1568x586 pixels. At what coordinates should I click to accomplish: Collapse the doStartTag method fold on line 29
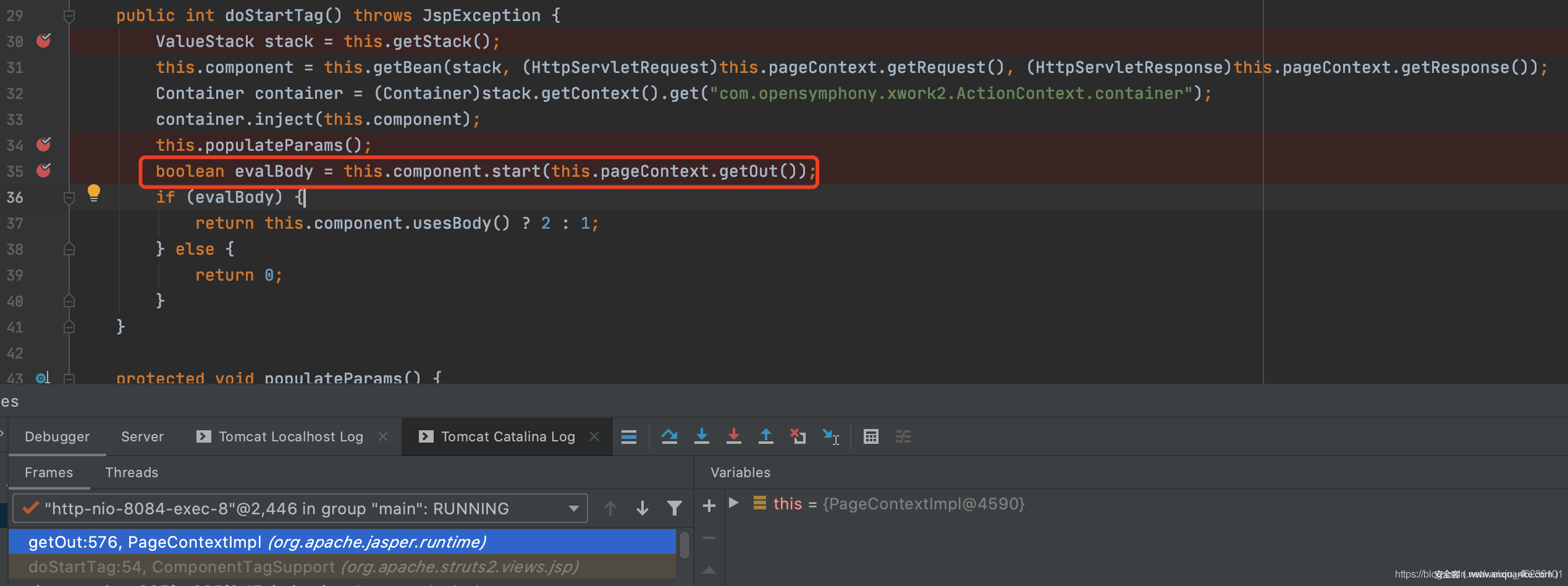pyautogui.click(x=69, y=16)
